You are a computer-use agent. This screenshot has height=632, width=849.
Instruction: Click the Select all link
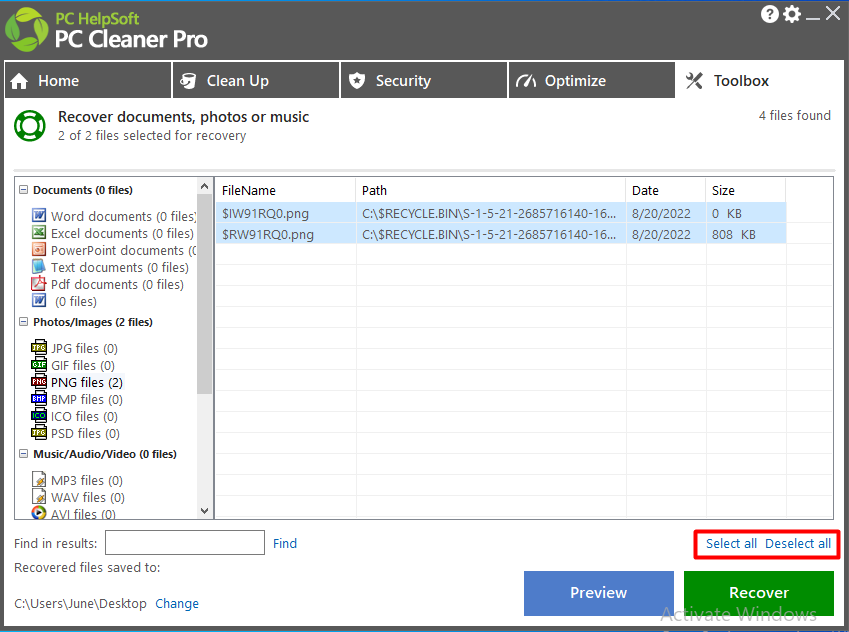[x=731, y=544]
